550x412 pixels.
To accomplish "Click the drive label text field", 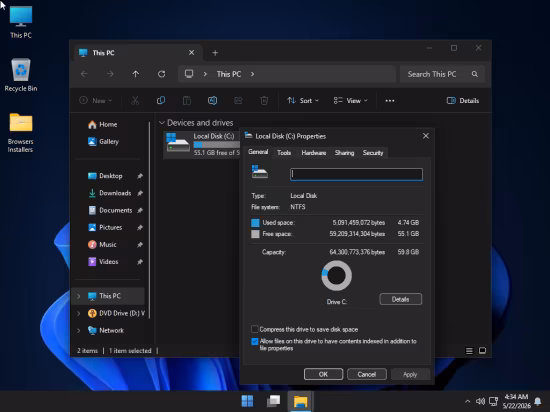I will (x=356, y=174).
